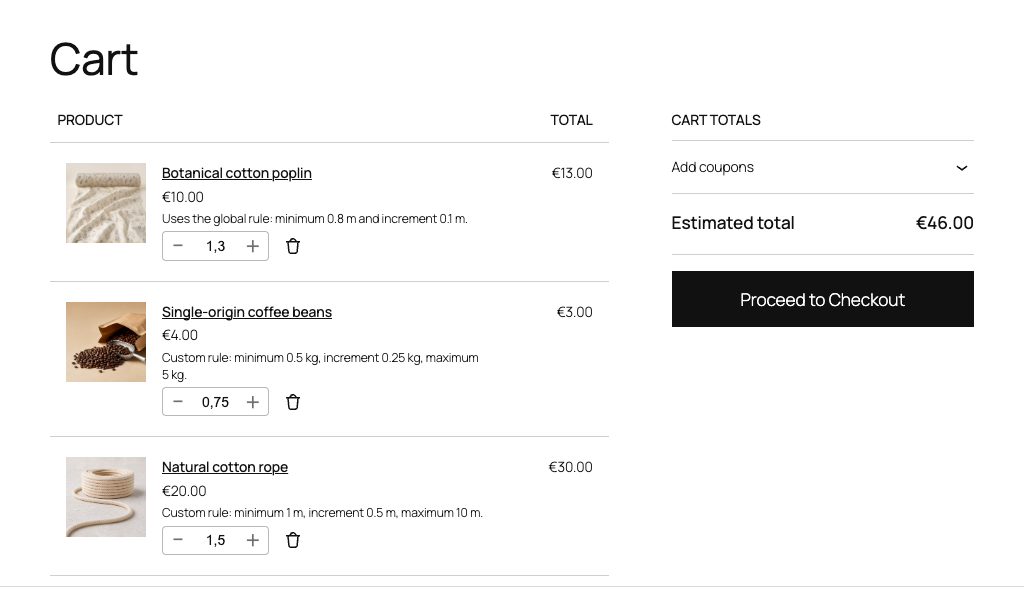This screenshot has height=600, width=1024.
Task: Delete Single-origin coffee beans from cart
Action: click(293, 402)
